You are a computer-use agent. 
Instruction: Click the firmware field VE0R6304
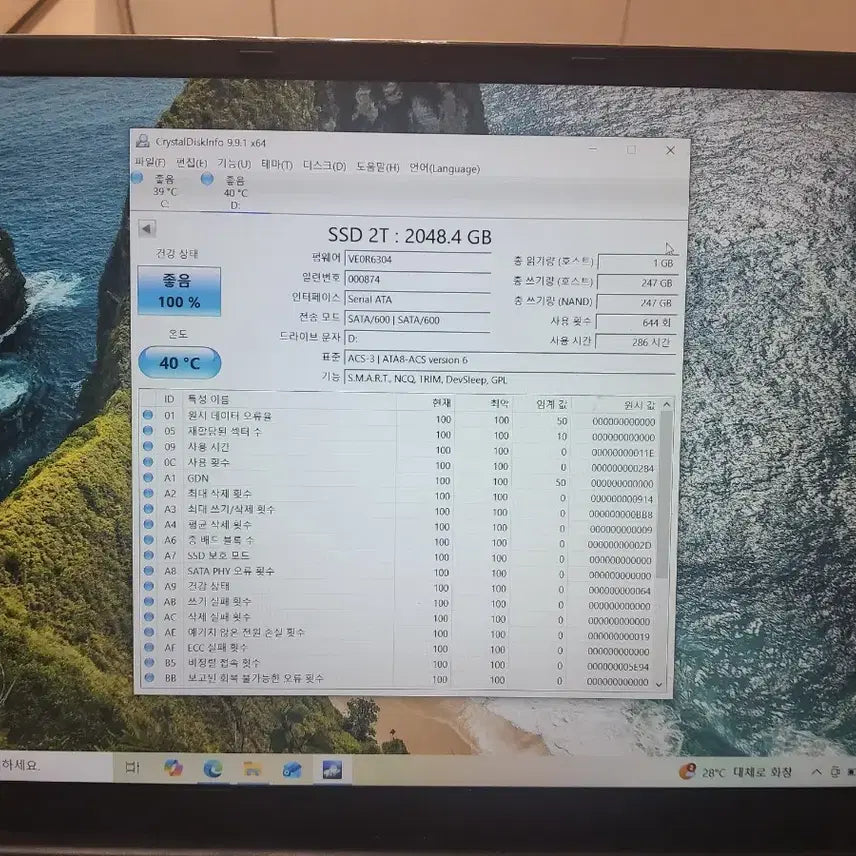click(x=418, y=260)
